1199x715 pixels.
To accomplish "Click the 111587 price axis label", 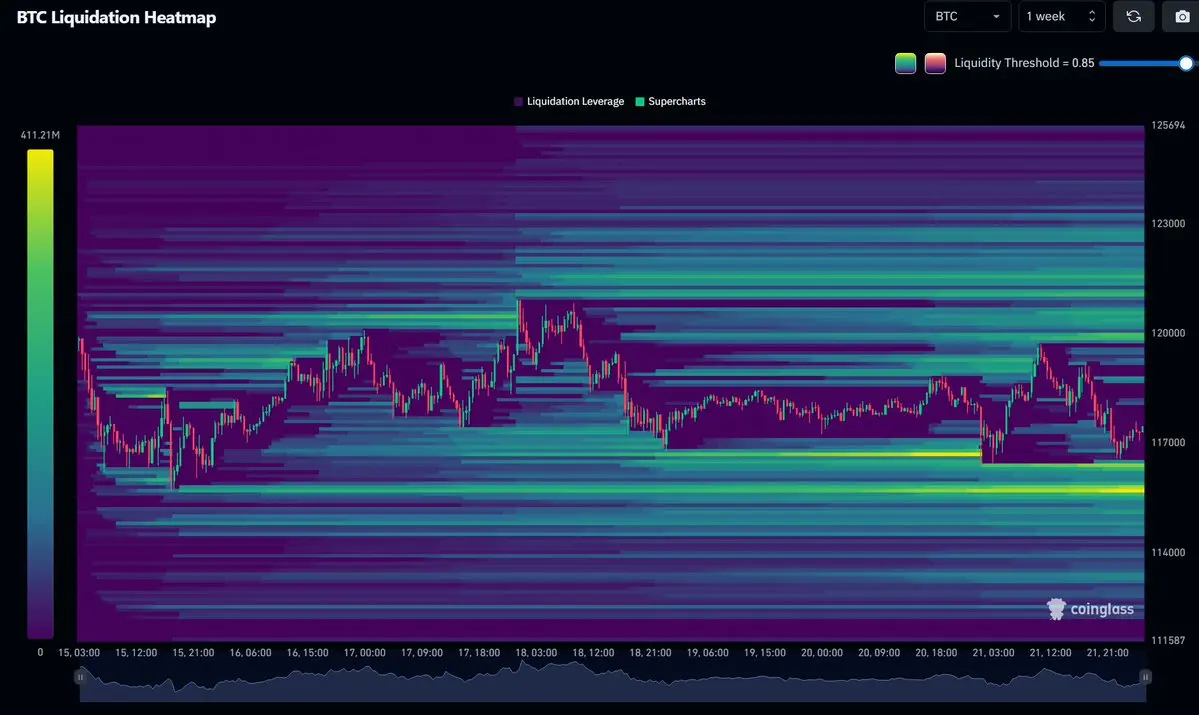I will click(1168, 640).
